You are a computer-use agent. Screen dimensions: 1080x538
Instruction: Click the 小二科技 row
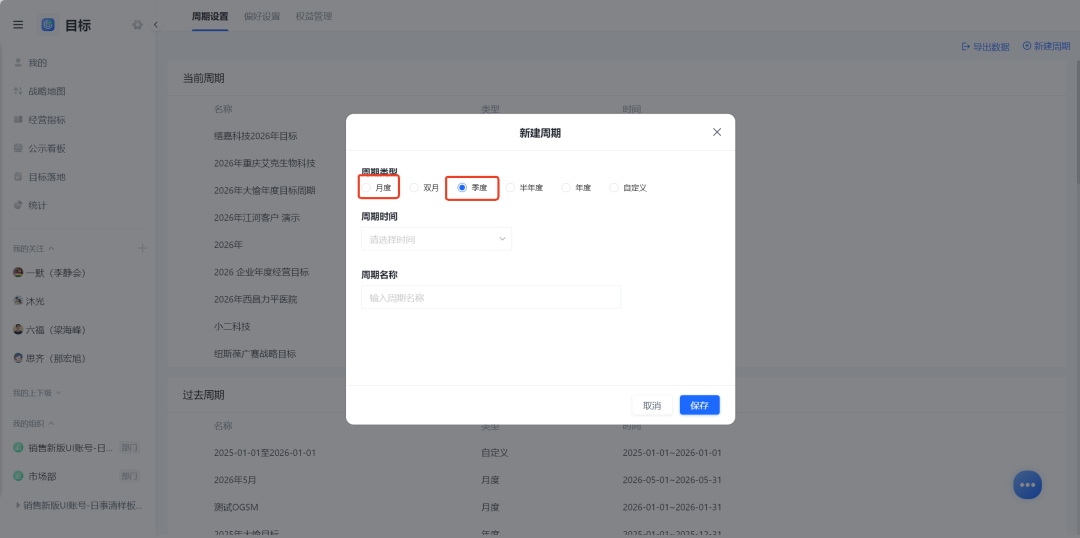tap(232, 327)
